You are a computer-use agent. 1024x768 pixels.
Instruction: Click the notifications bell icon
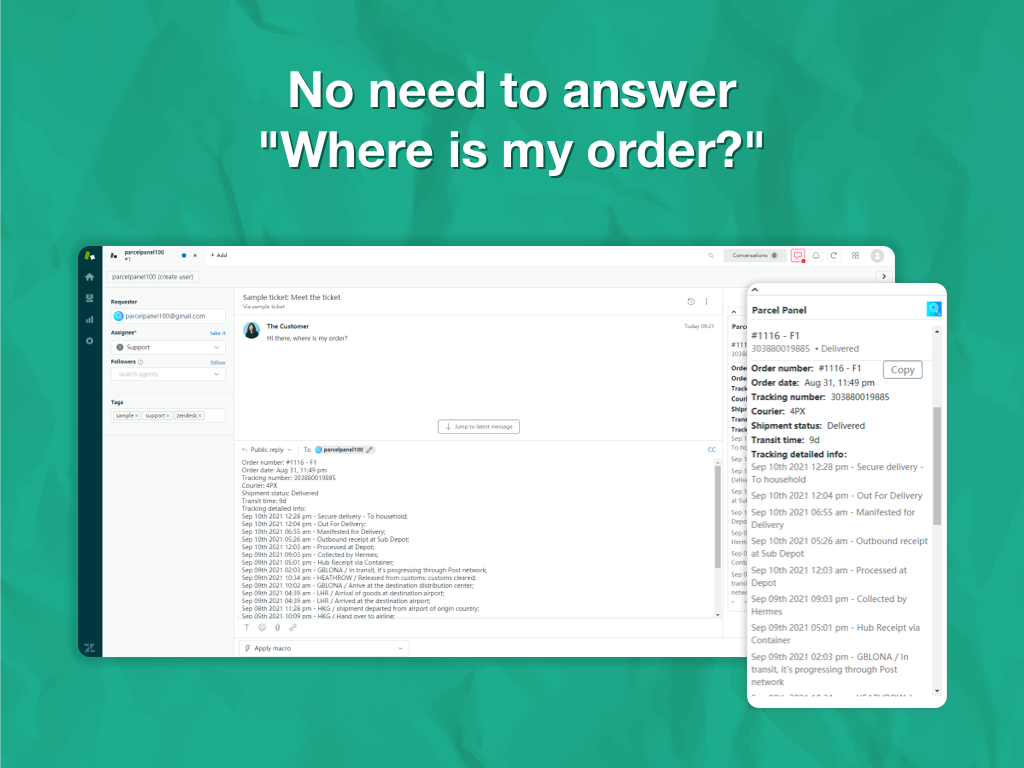[816, 255]
